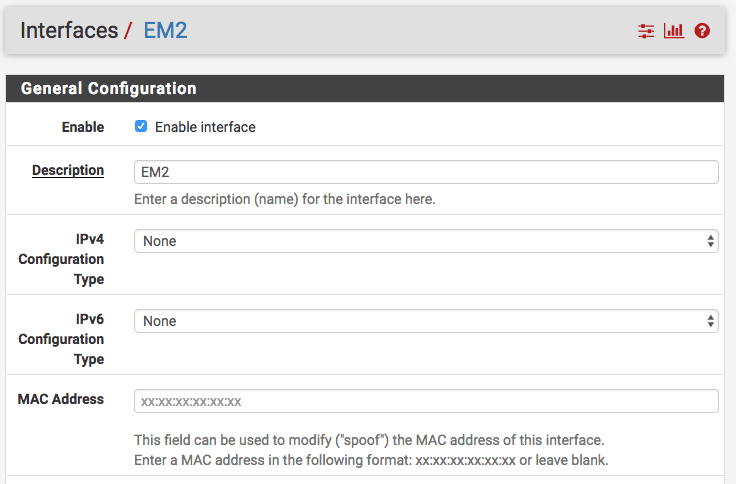Expand the IPv6 Configuration Type dropdown

click(426, 321)
